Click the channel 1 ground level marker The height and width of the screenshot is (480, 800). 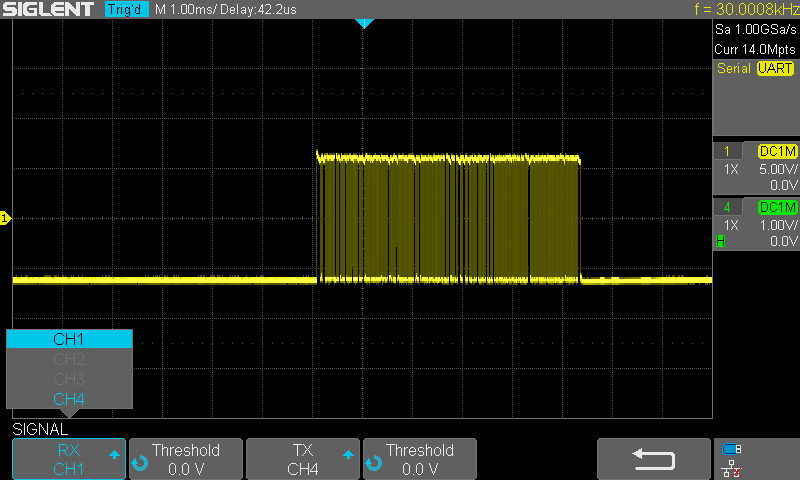[x=5, y=218]
